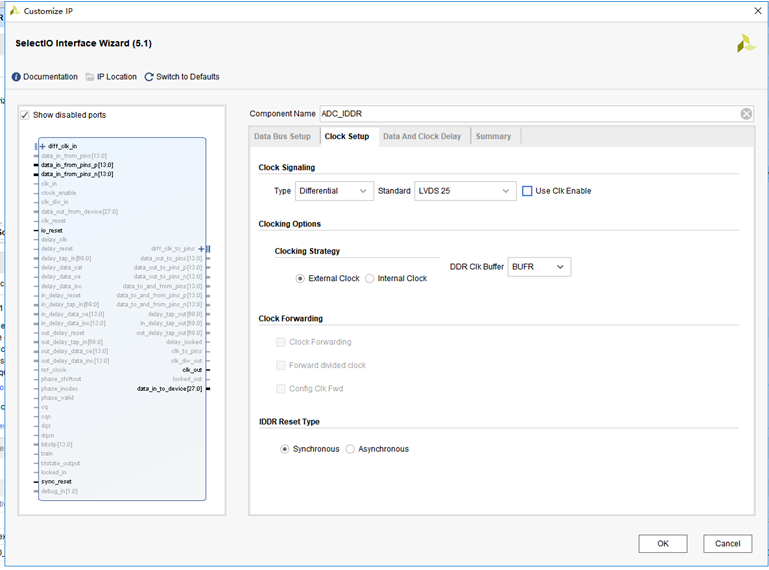
Task: Expand the diff_clk_in port plus icon
Action: tap(43, 146)
